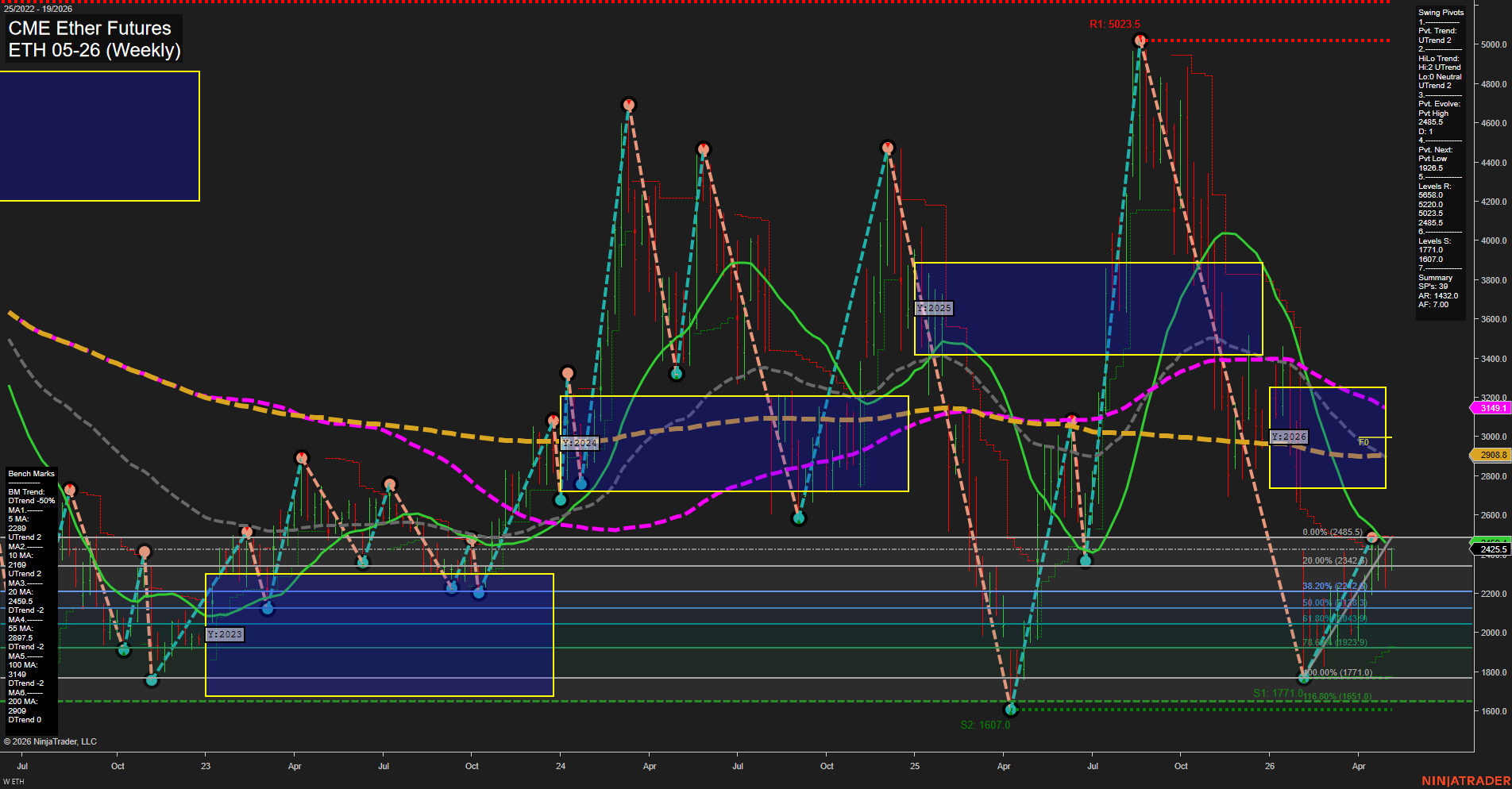Click the 116.80% (1651.0) Fibonacci extension label
The height and width of the screenshot is (789, 1512).
tap(1337, 696)
